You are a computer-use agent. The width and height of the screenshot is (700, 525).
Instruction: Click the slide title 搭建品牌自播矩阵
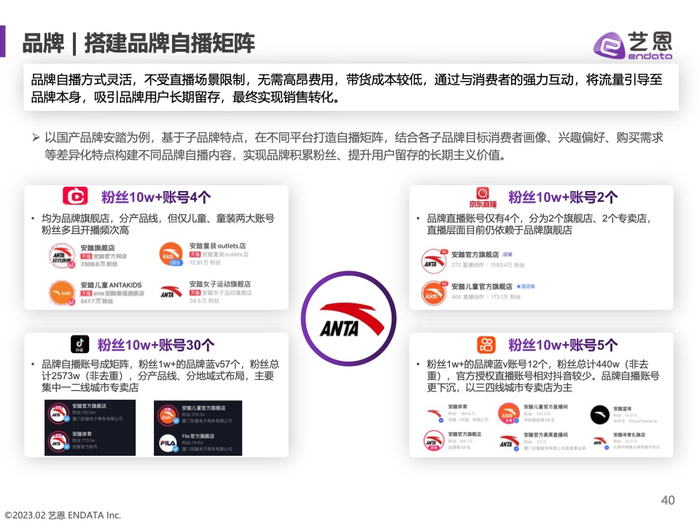pos(169,43)
